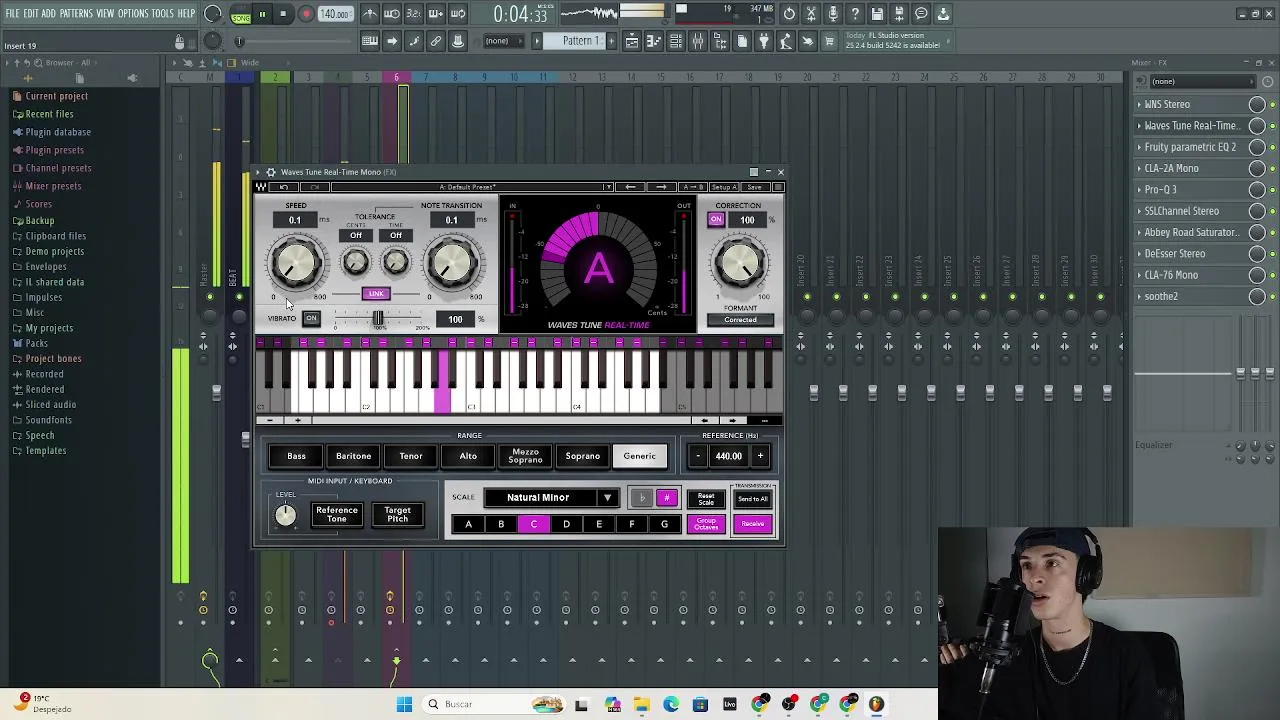1280x720 pixels.
Task: Toggle the flat accidental button
Action: pyautogui.click(x=642, y=498)
